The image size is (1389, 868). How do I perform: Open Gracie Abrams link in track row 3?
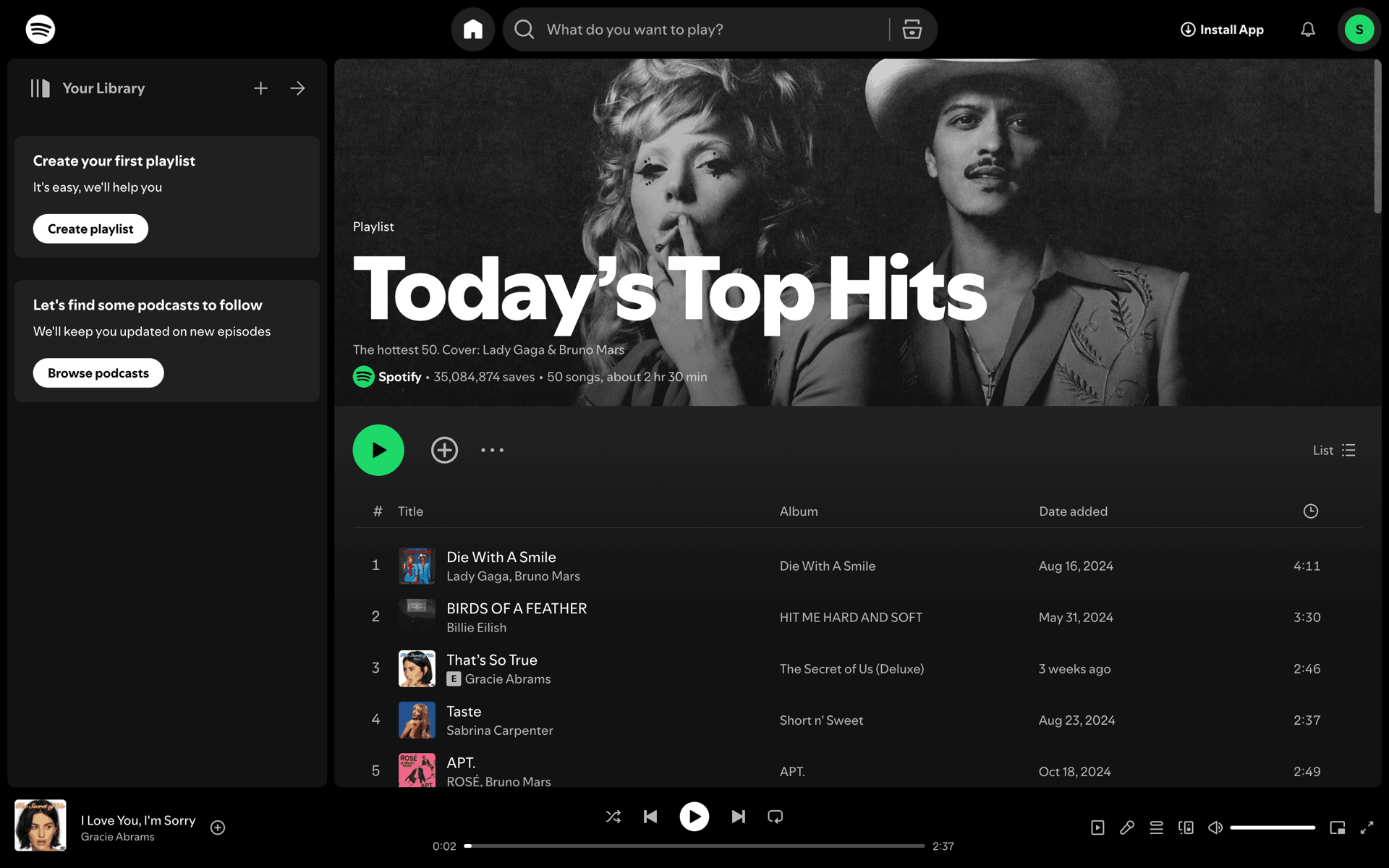(508, 679)
